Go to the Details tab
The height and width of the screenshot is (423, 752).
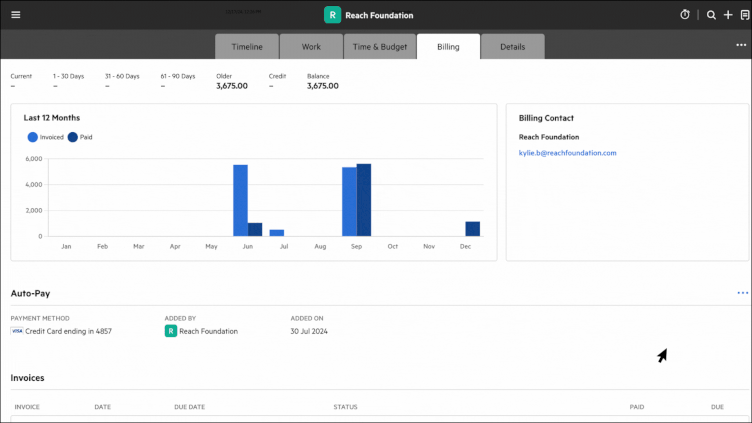(512, 46)
